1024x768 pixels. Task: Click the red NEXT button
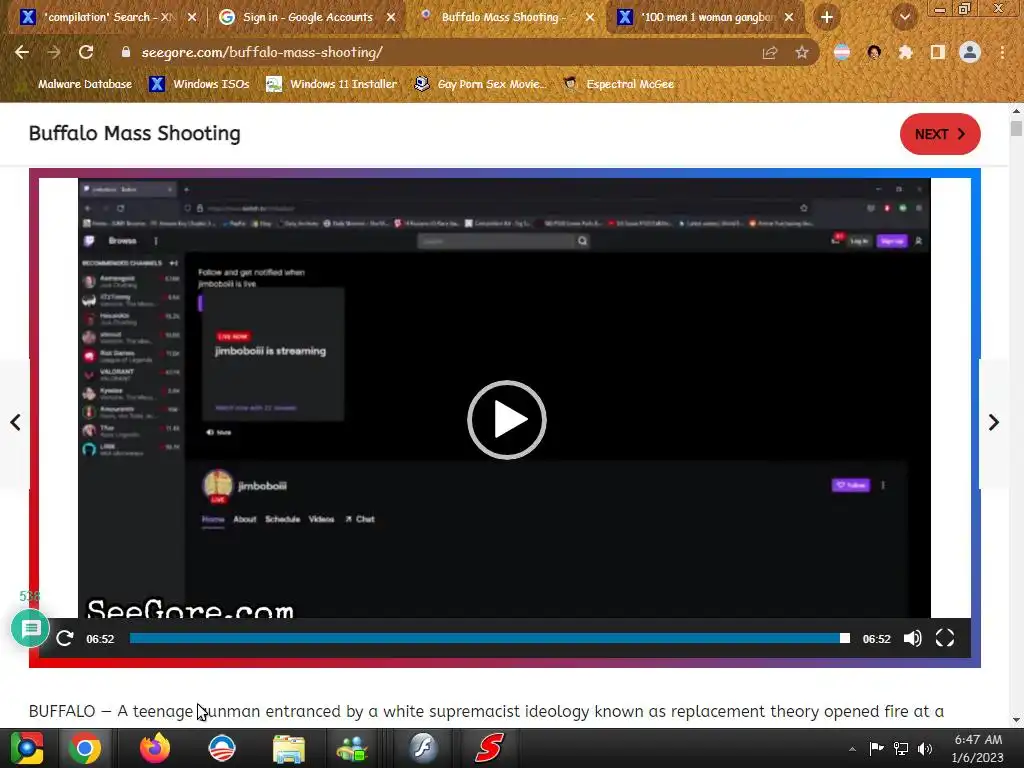(940, 134)
